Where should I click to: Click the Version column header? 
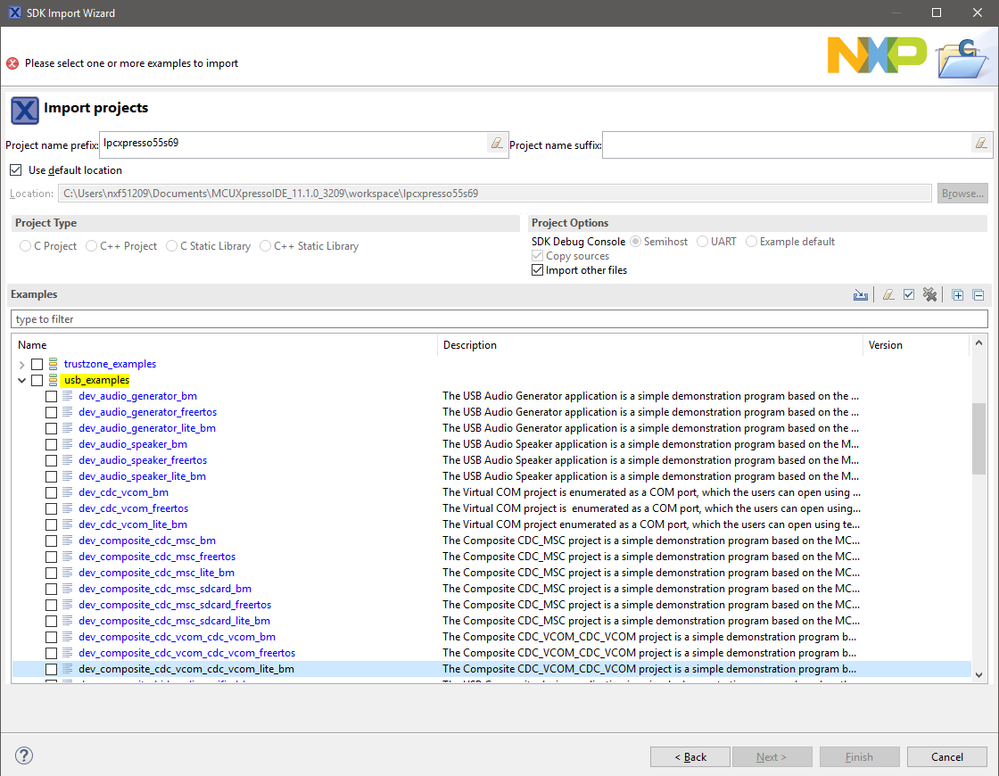click(x=916, y=345)
